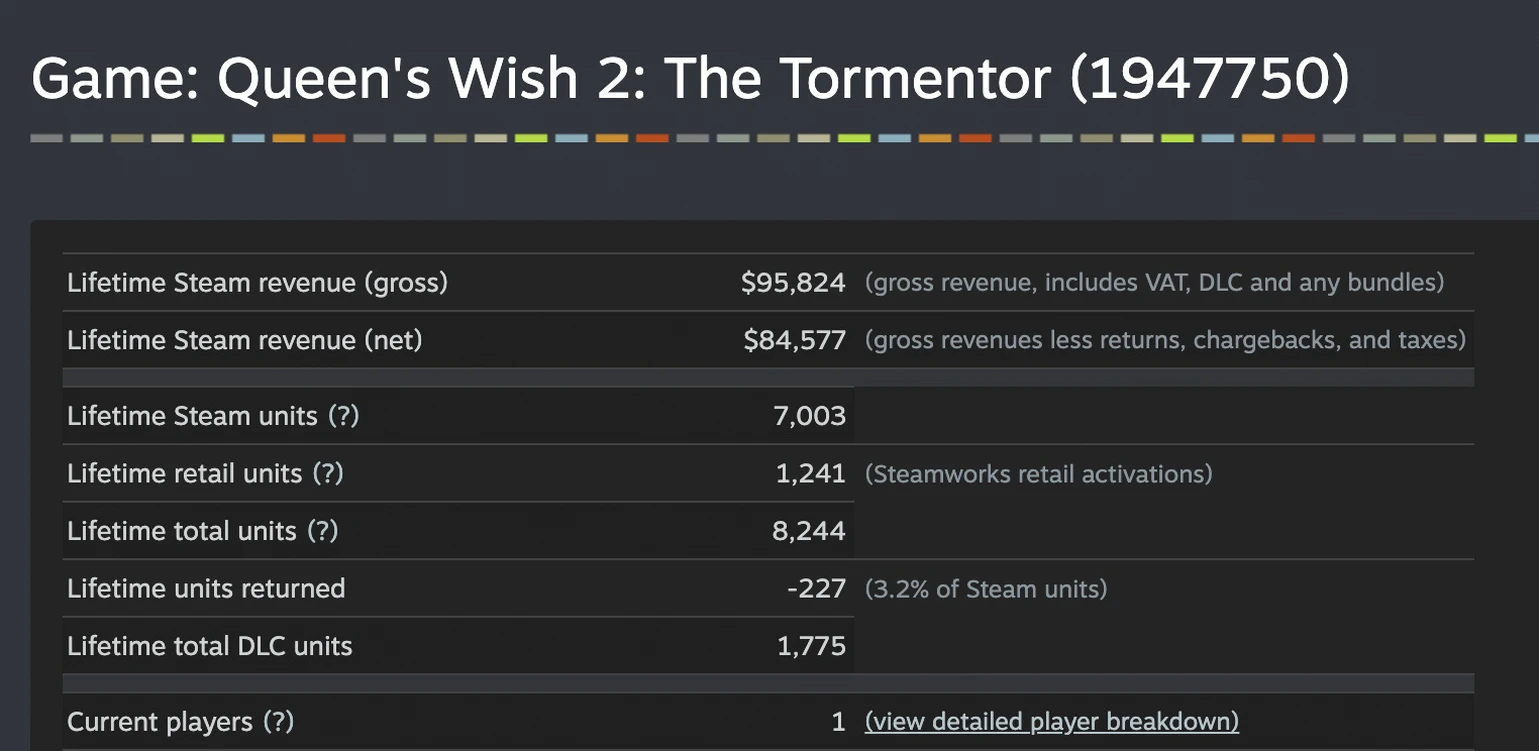Screen dimensions: 1539x751
Task: Select the Lifetime Steam revenue (gross) label
Action: (257, 283)
